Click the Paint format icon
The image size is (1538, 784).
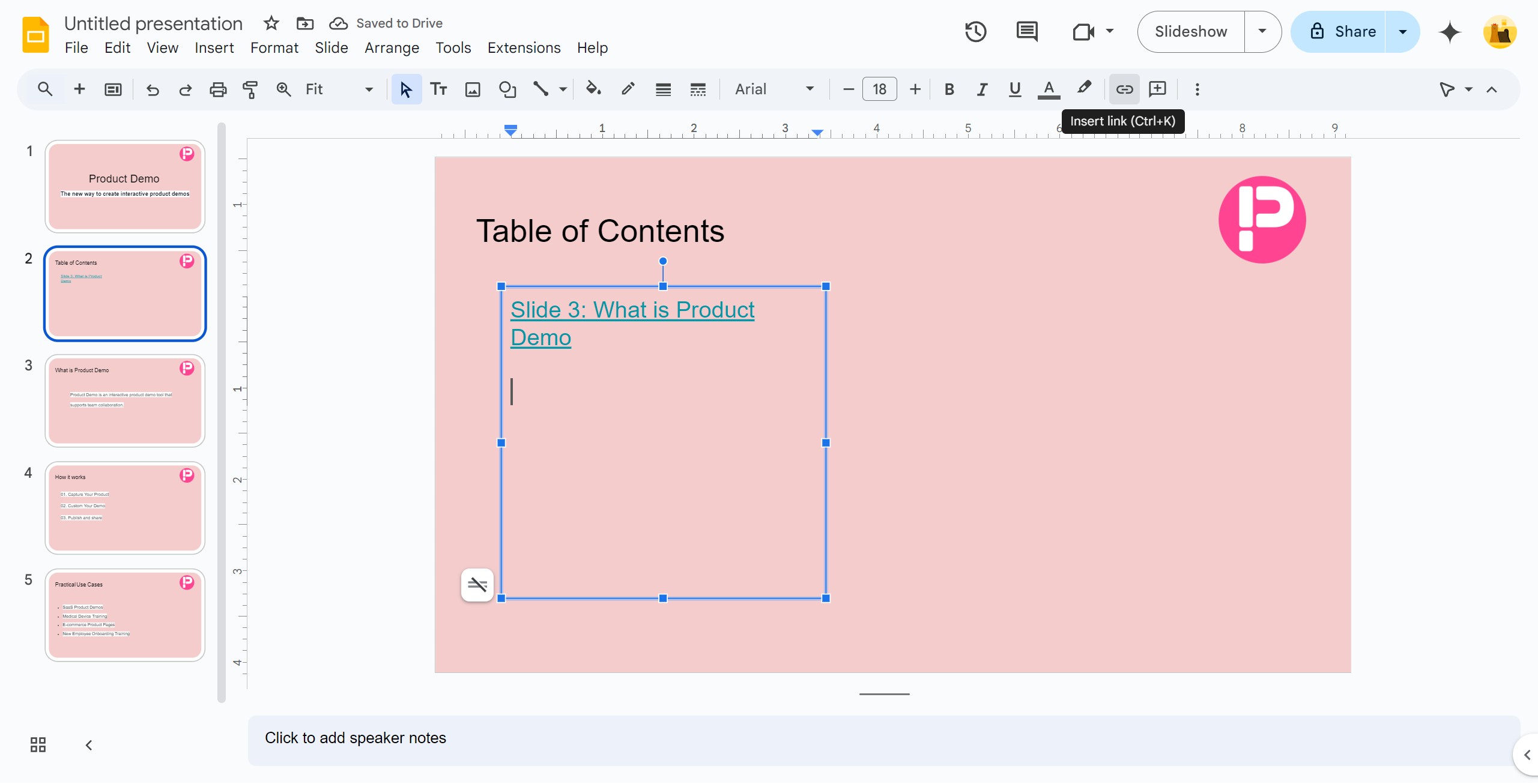[x=250, y=89]
